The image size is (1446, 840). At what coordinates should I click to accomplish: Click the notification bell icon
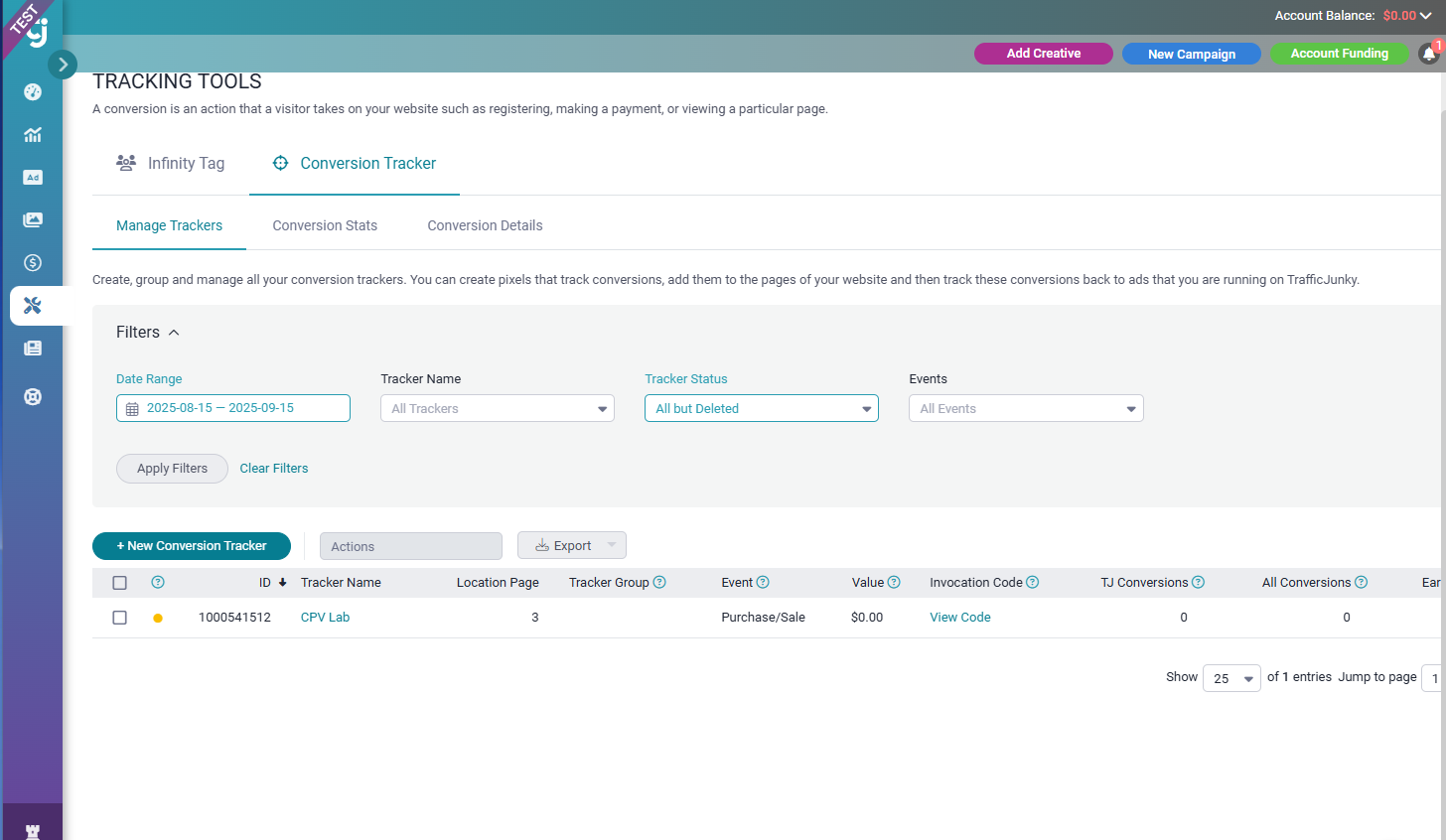1430,54
